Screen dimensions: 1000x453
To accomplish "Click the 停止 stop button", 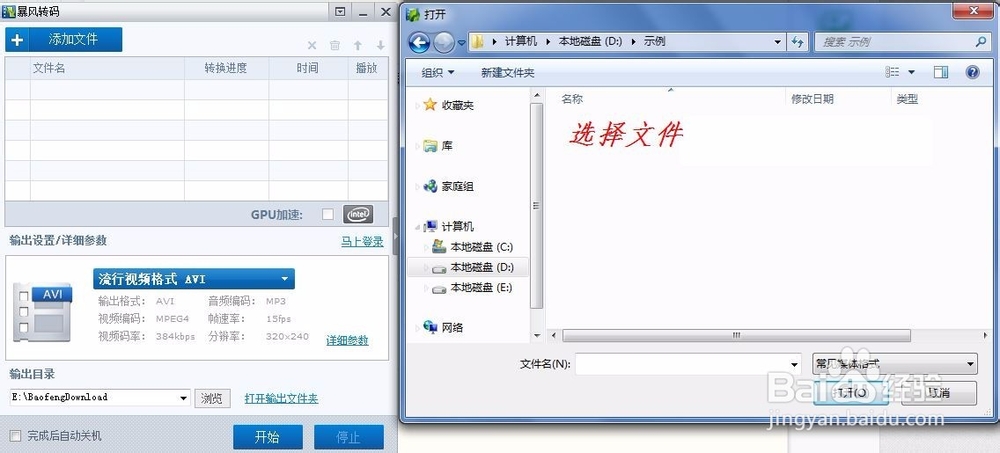I will tap(349, 437).
